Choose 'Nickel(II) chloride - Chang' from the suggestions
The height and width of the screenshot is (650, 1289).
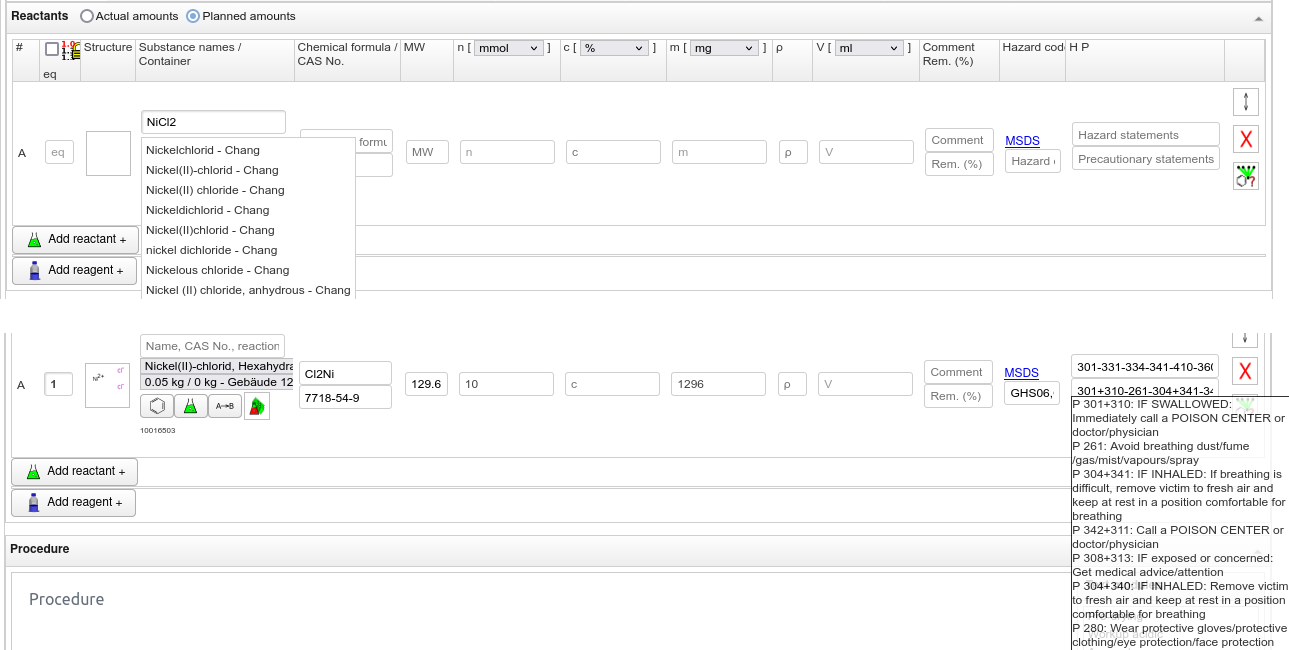[x=215, y=190]
